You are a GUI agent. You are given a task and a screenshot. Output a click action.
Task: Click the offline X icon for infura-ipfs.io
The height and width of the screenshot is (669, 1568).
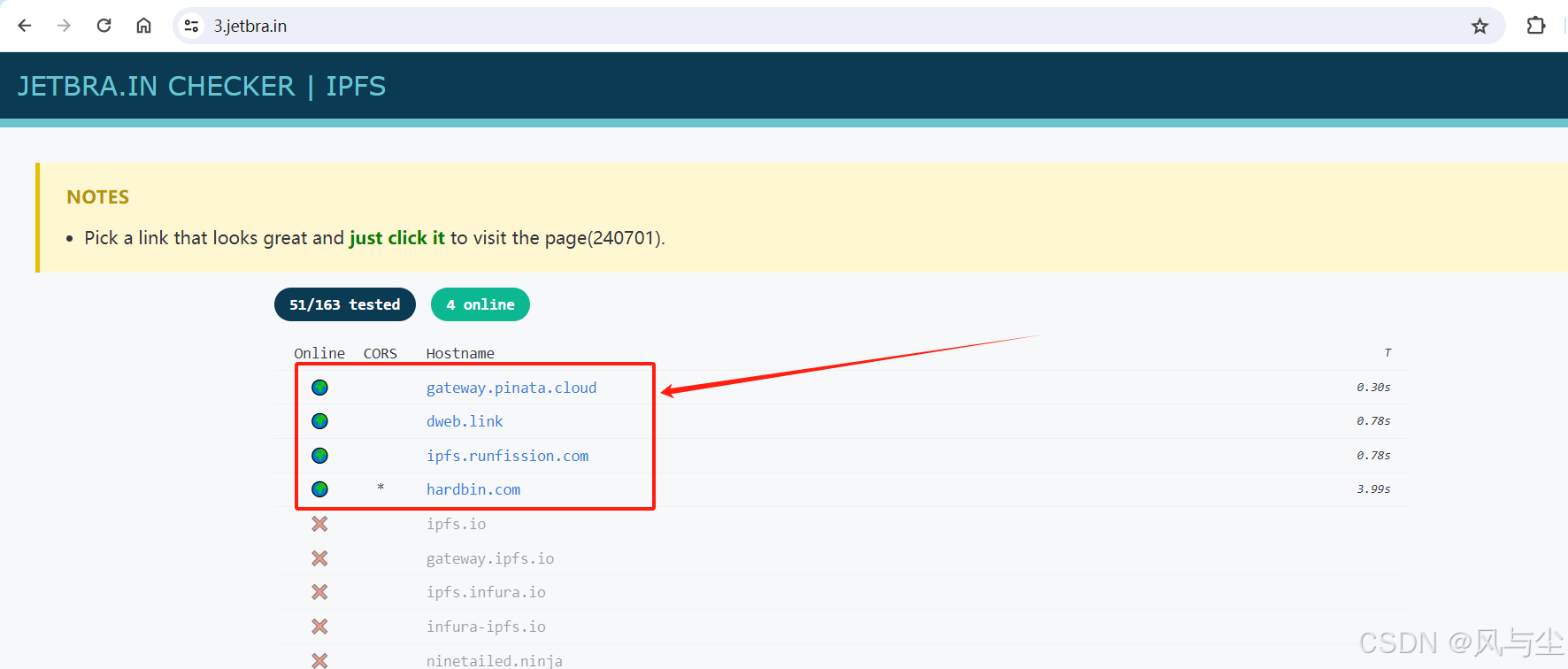(320, 627)
